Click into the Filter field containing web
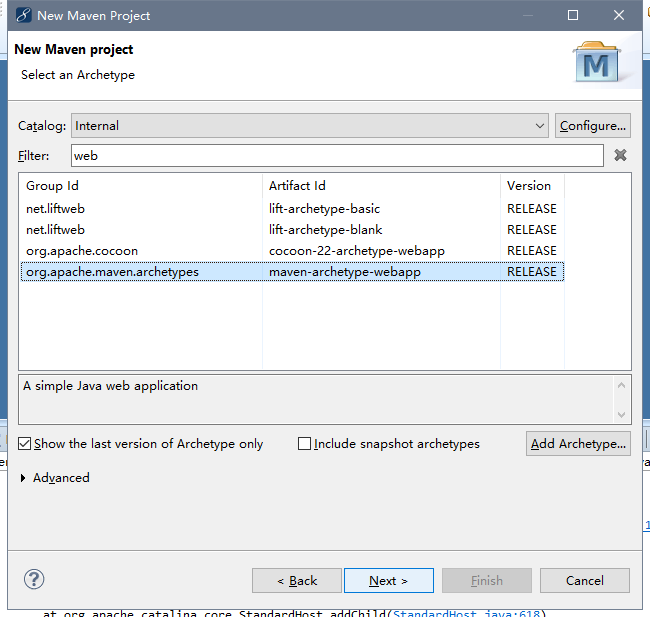The height and width of the screenshot is (617, 650). [337, 155]
